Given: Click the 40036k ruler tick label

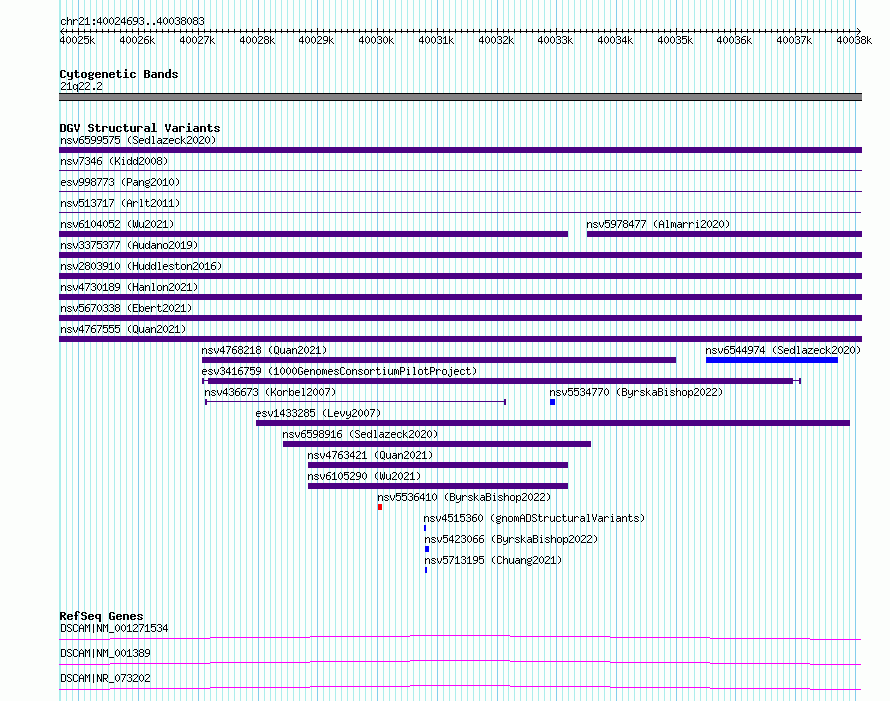Looking at the screenshot, I should (x=734, y=40).
